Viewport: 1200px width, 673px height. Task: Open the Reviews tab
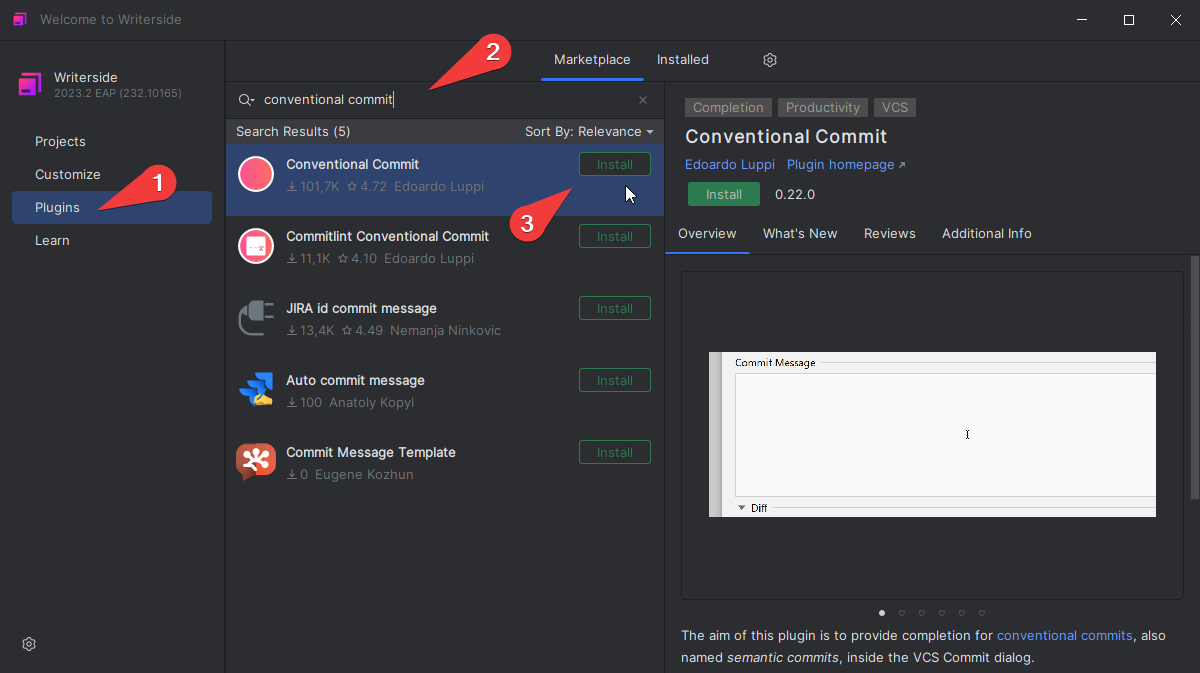tap(890, 233)
